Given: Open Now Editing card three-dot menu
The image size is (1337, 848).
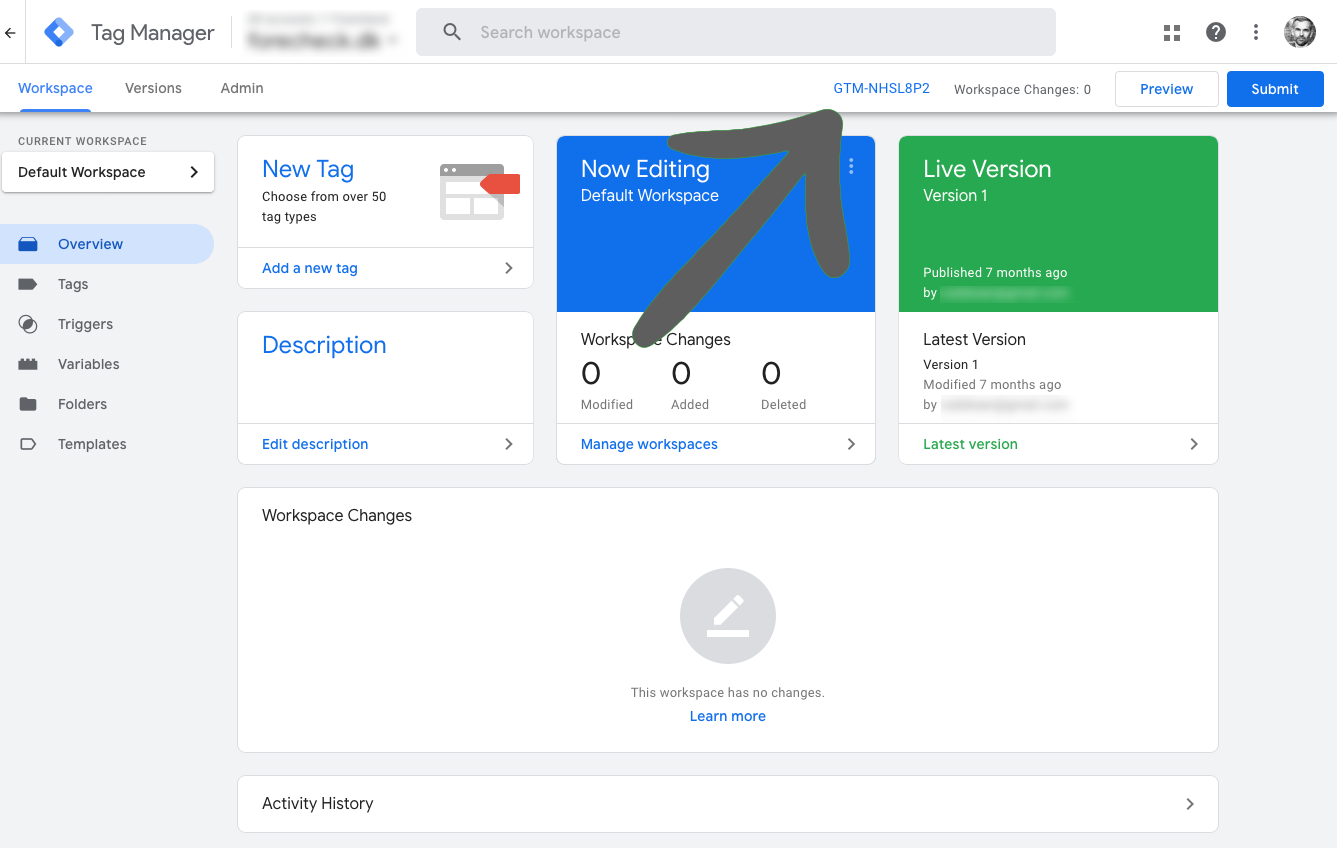Looking at the screenshot, I should 851,167.
